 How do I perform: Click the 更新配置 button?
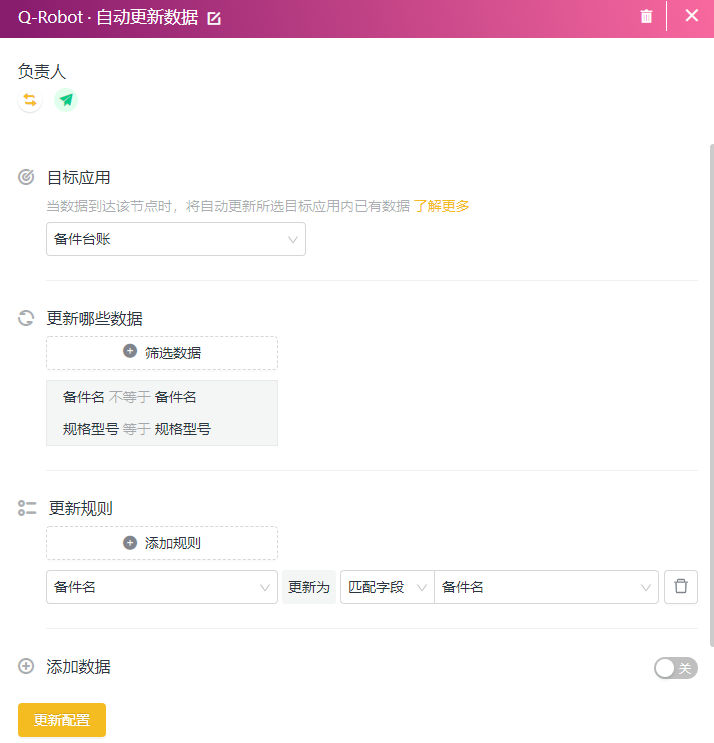coord(62,720)
